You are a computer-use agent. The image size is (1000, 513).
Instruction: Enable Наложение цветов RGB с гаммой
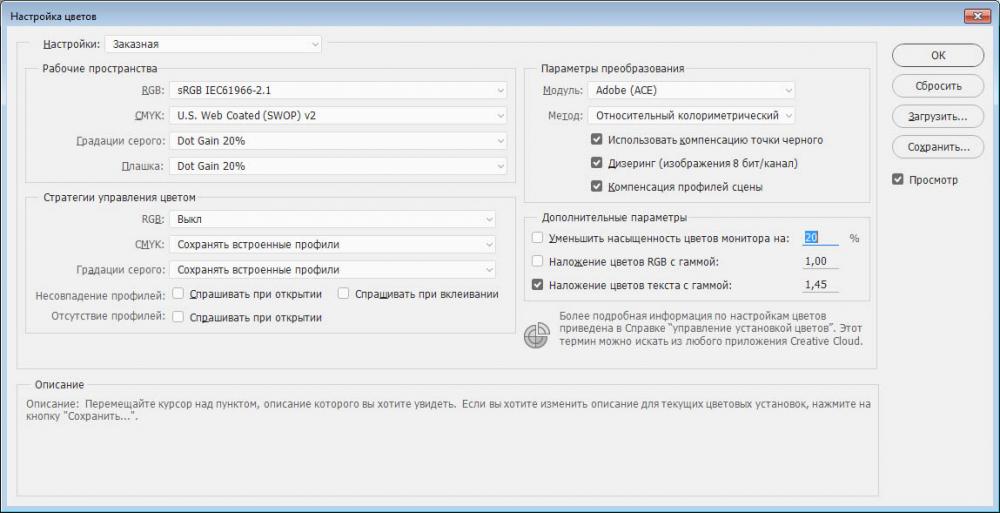click(537, 261)
